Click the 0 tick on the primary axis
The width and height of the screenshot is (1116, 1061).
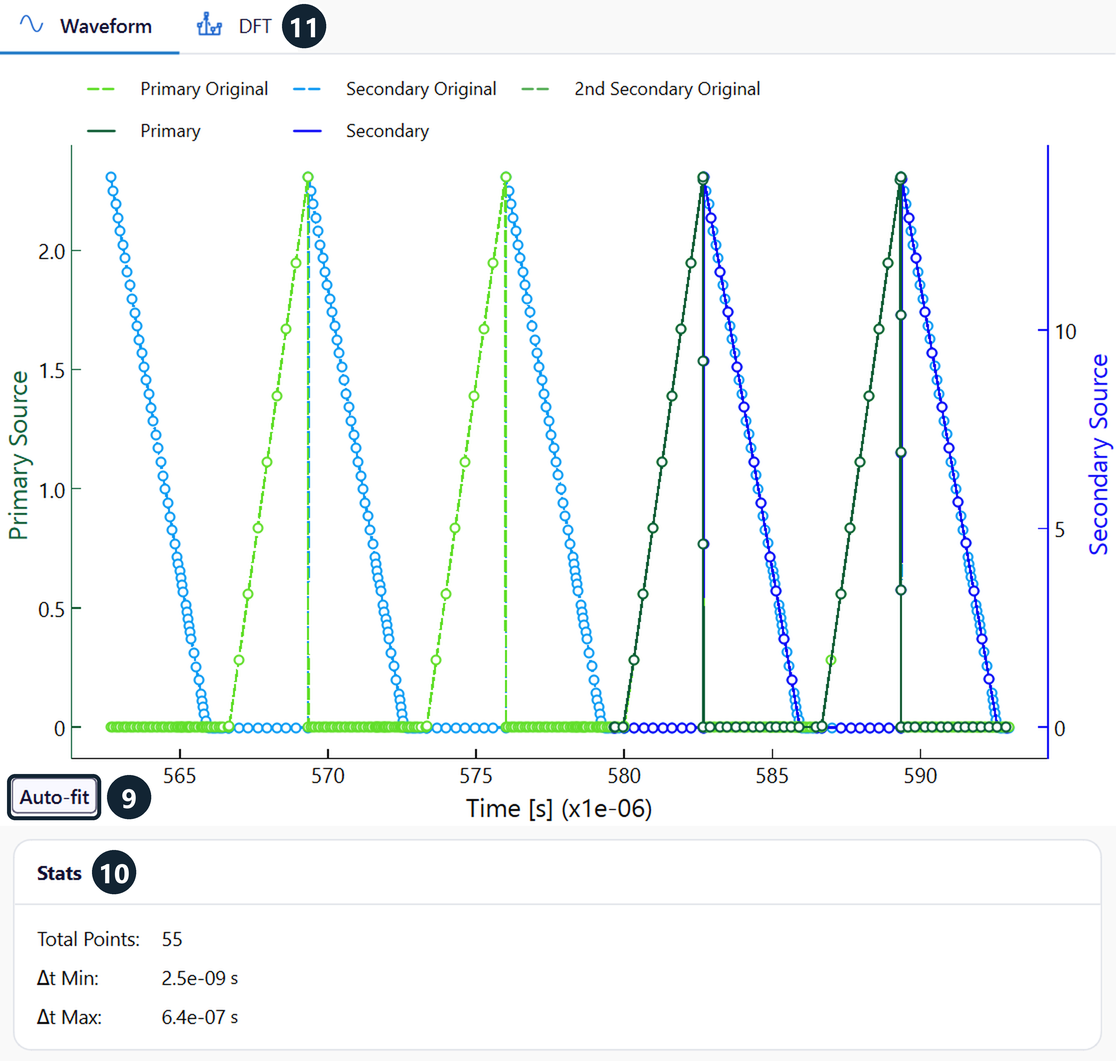59,729
